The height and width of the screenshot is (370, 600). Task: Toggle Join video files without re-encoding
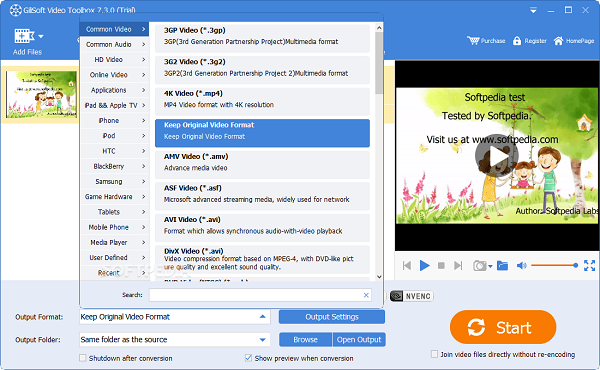pos(434,354)
